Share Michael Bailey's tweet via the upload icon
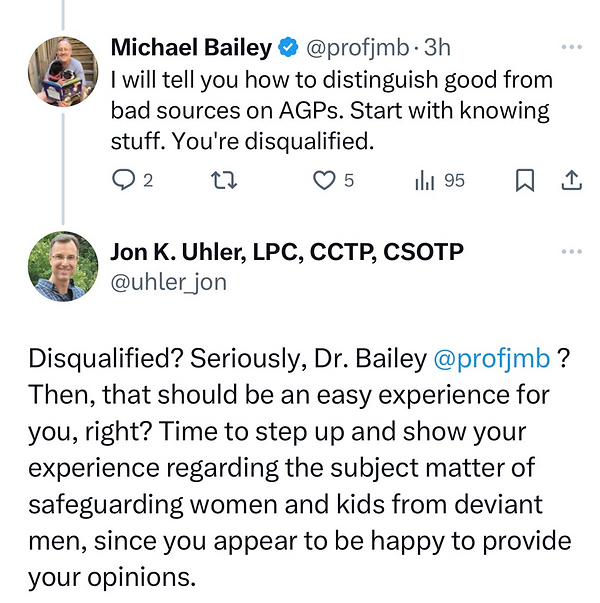This screenshot has height=603, width=600. [x=571, y=181]
